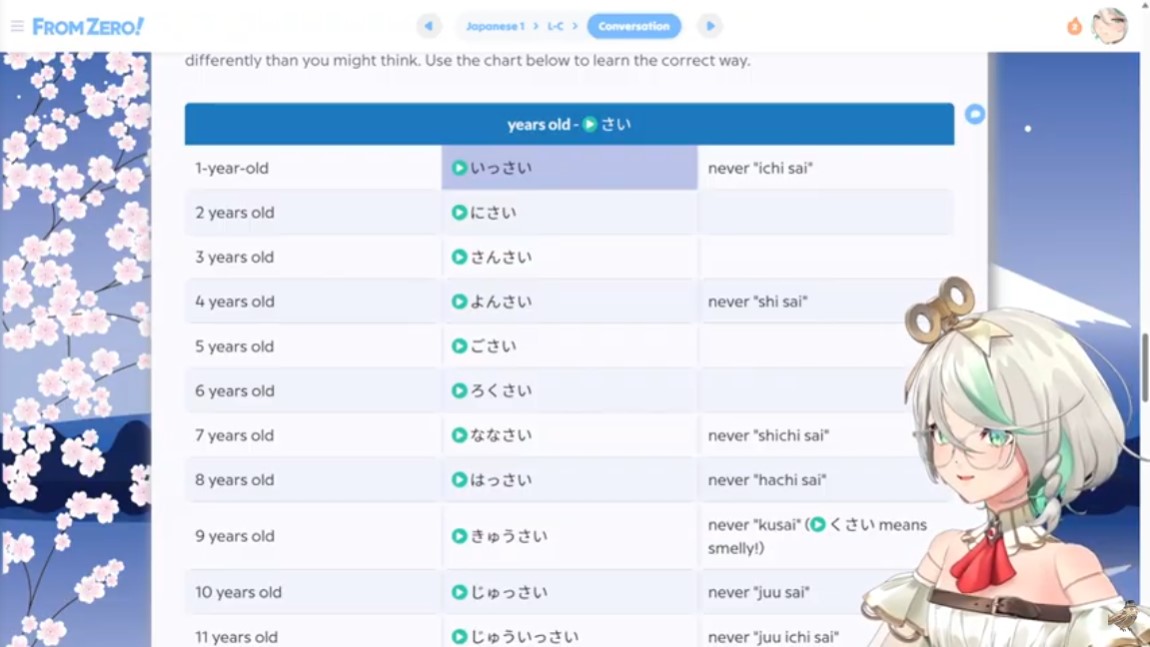Open the user profile avatar
The width and height of the screenshot is (1150, 647).
[1109, 26]
